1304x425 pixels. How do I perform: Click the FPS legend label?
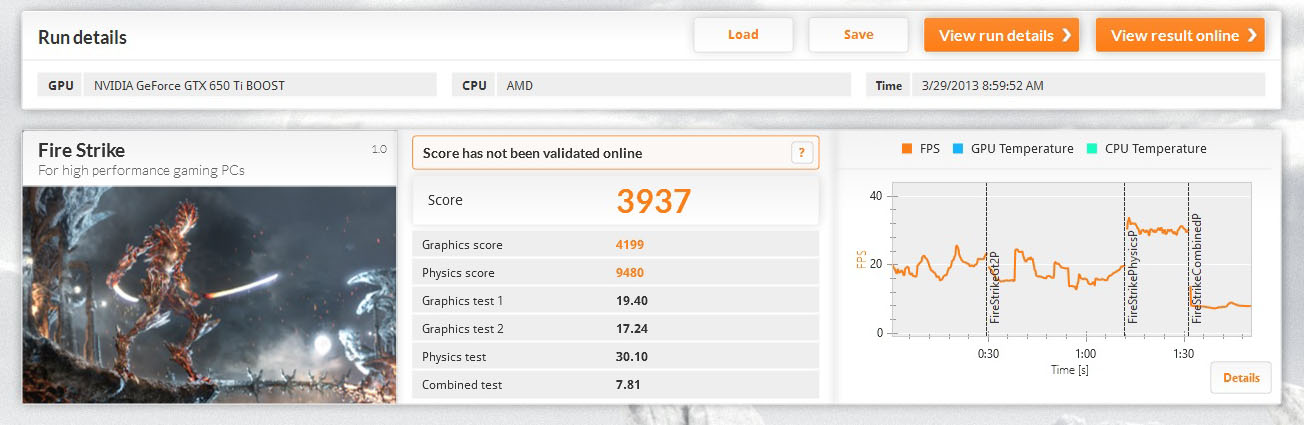[x=931, y=149]
